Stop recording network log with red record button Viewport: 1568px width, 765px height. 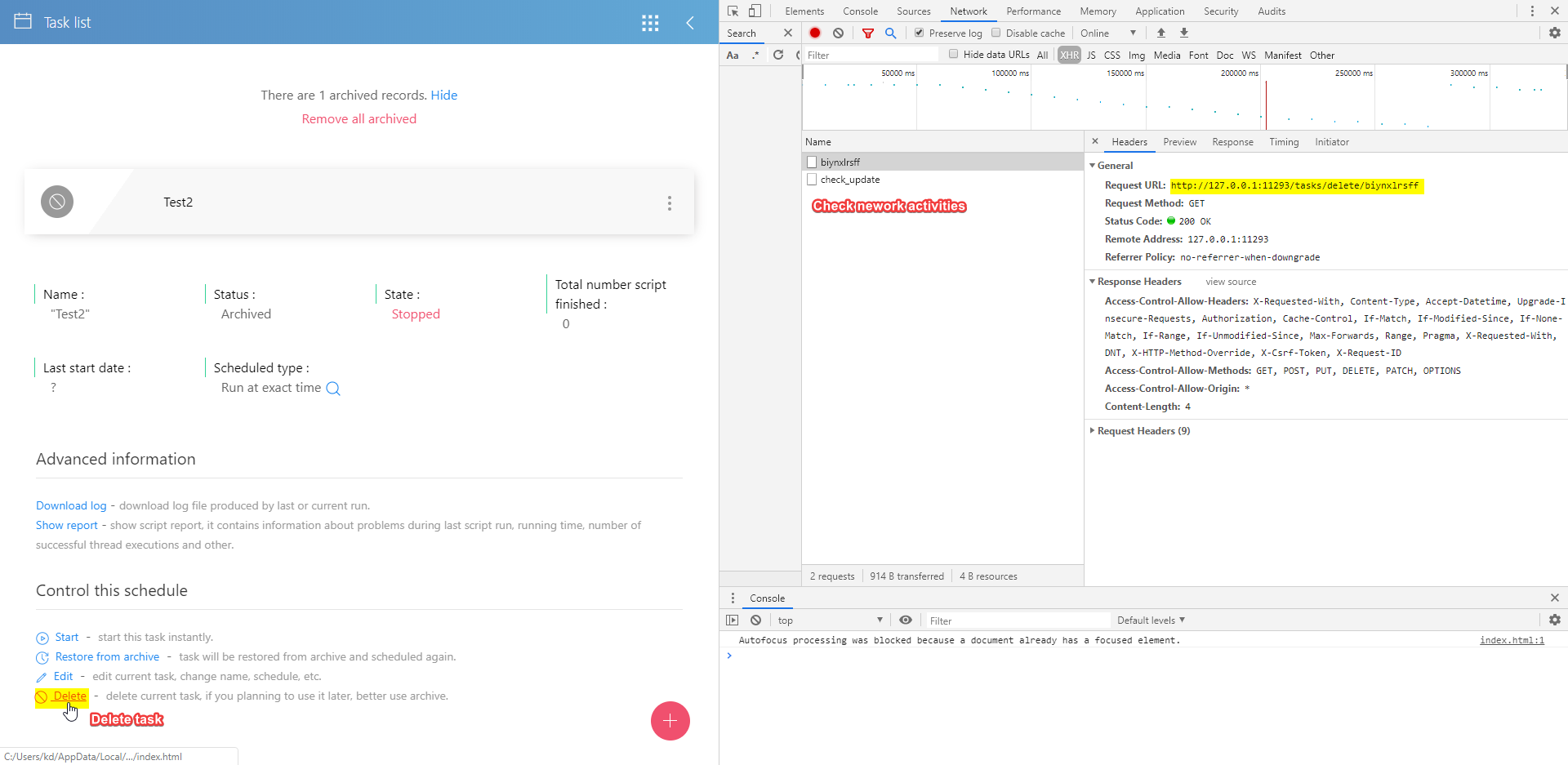[815, 33]
